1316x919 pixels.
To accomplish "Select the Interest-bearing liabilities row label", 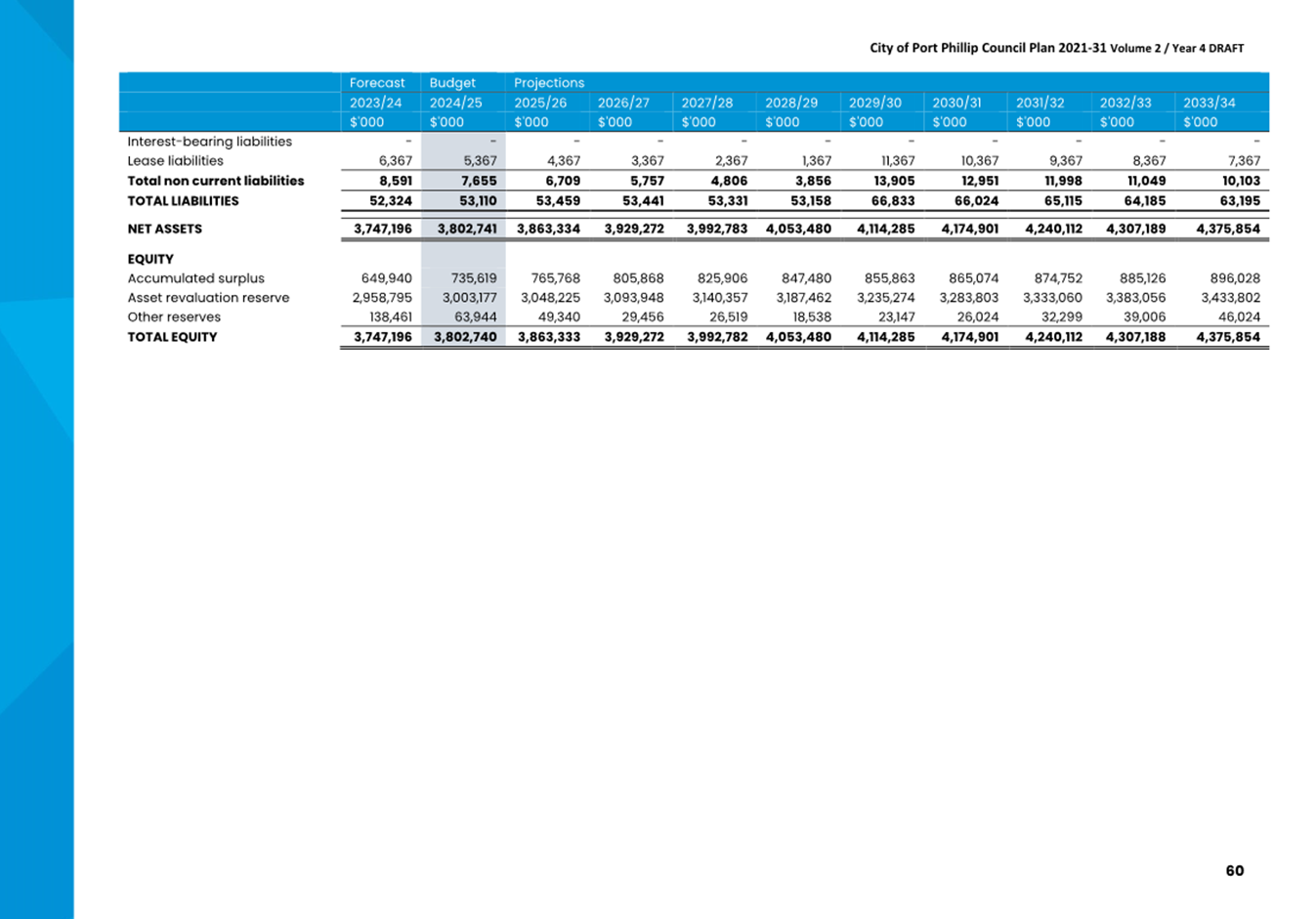I will tap(210, 142).
